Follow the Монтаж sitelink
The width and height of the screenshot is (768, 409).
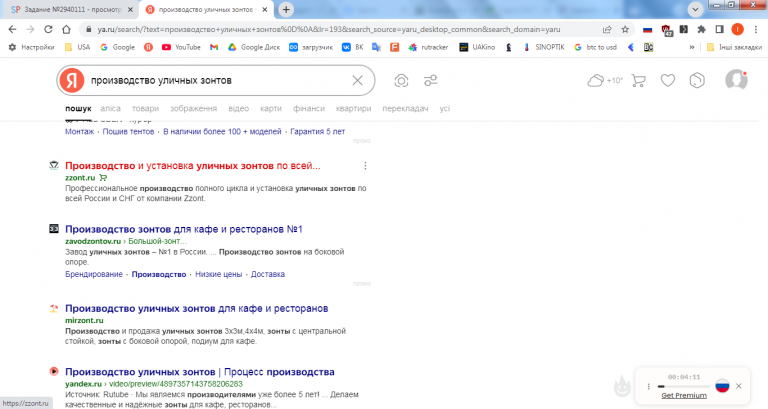(x=79, y=131)
